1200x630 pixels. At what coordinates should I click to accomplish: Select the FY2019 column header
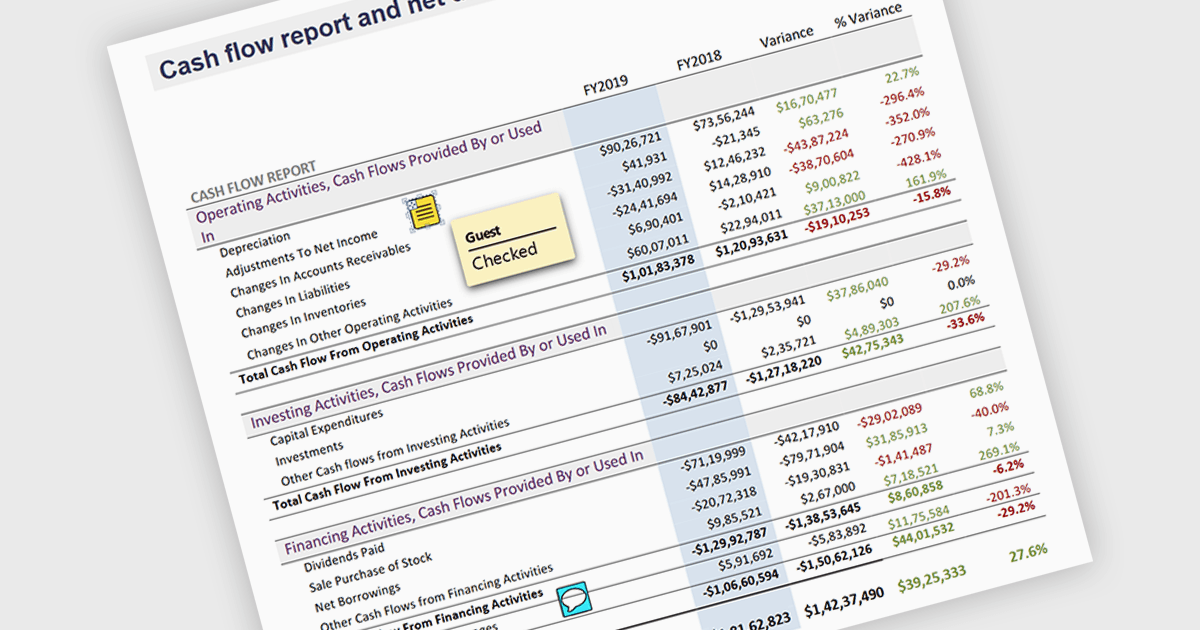[x=606, y=86]
